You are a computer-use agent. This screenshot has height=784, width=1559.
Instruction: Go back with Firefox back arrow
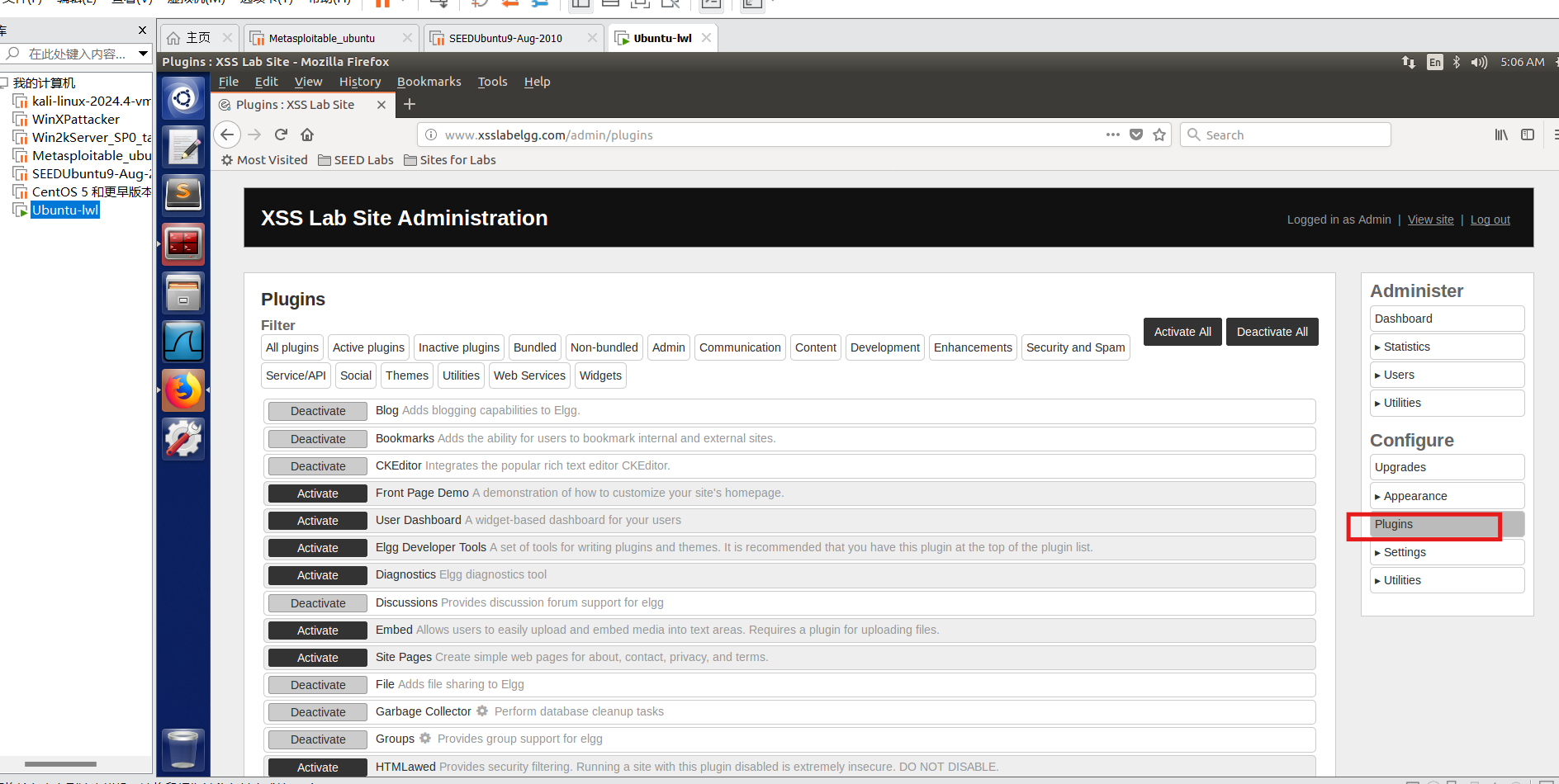tap(228, 135)
